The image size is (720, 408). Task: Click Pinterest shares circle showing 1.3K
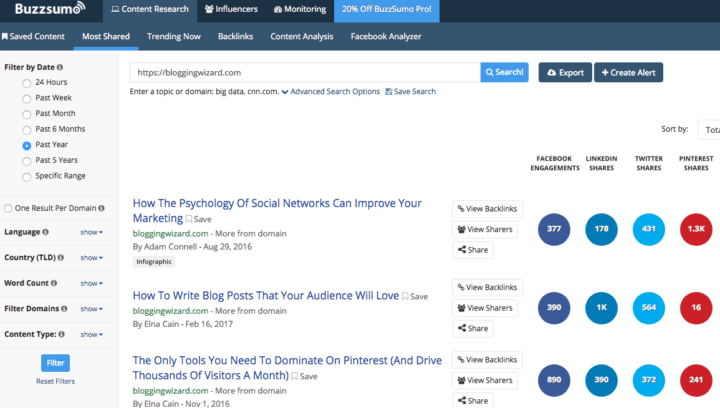pyautogui.click(x=696, y=229)
